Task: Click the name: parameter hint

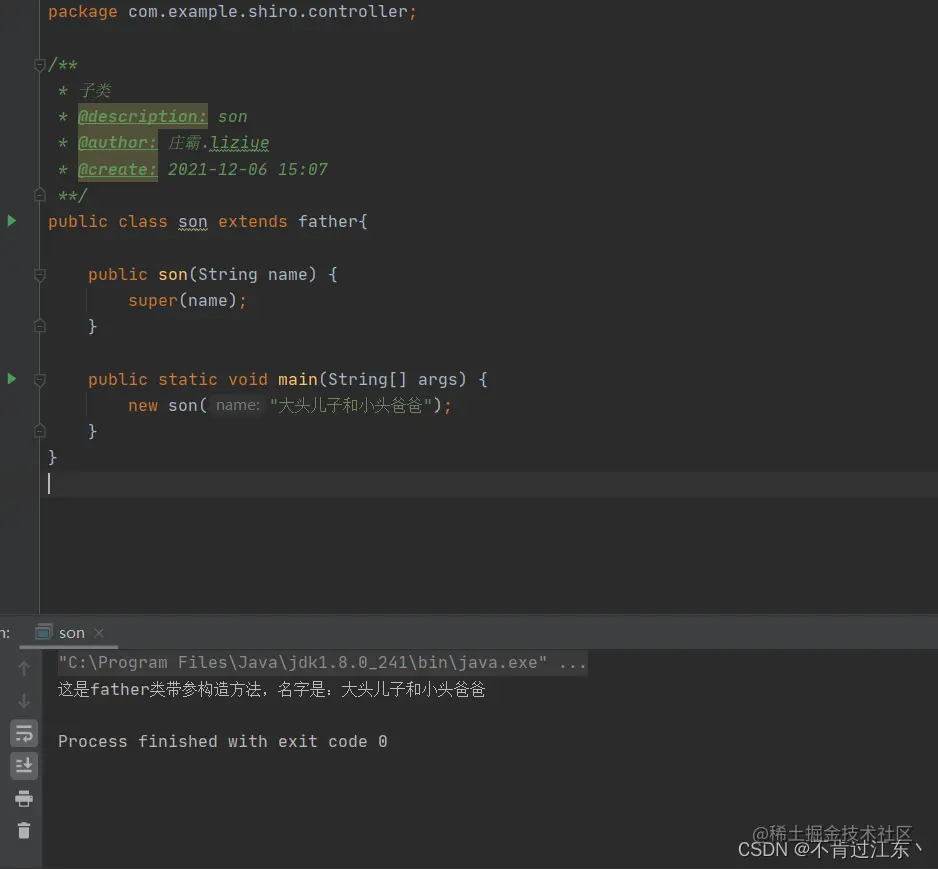Action: tap(237, 405)
